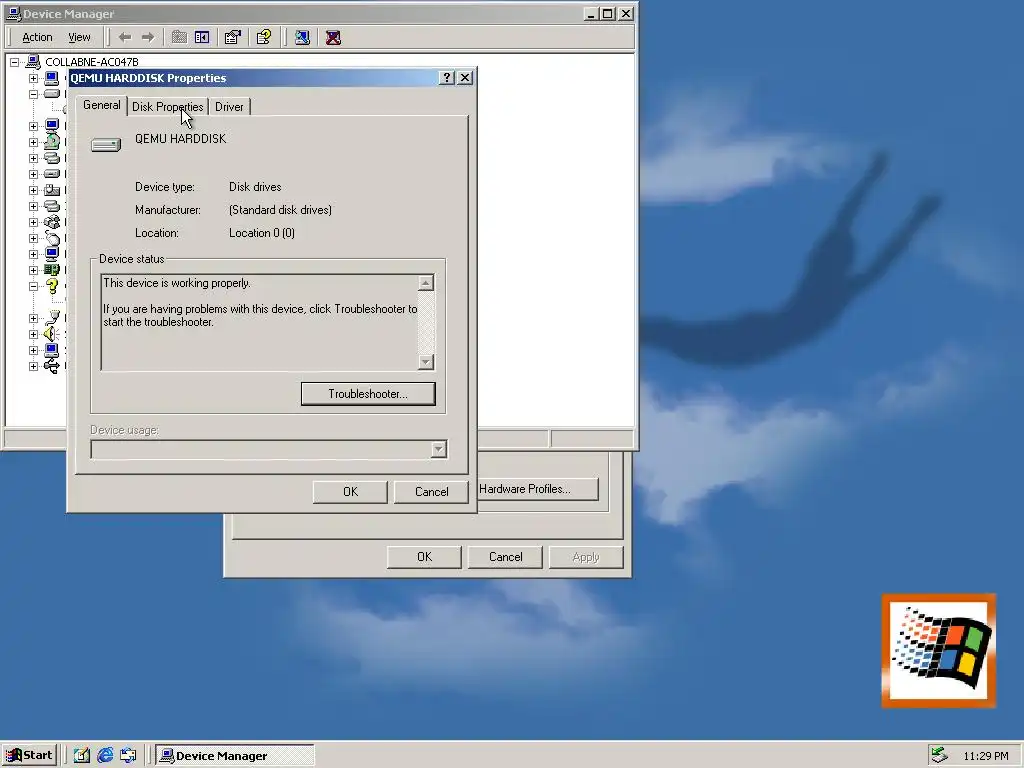Select the System devices computer icon above USB icon
The image size is (1024, 768).
[52, 350]
